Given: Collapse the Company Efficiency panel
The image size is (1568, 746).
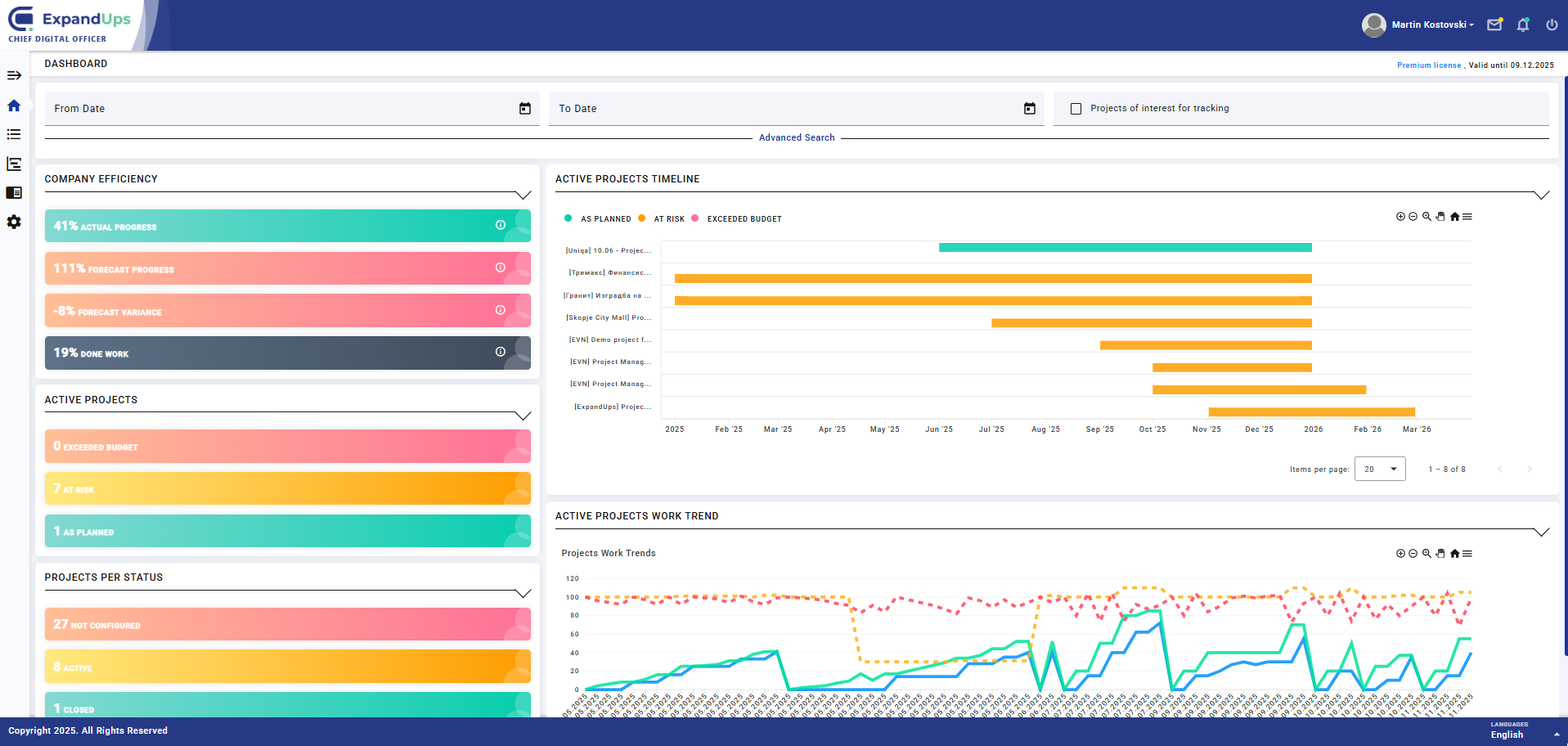Looking at the screenshot, I should point(523,195).
